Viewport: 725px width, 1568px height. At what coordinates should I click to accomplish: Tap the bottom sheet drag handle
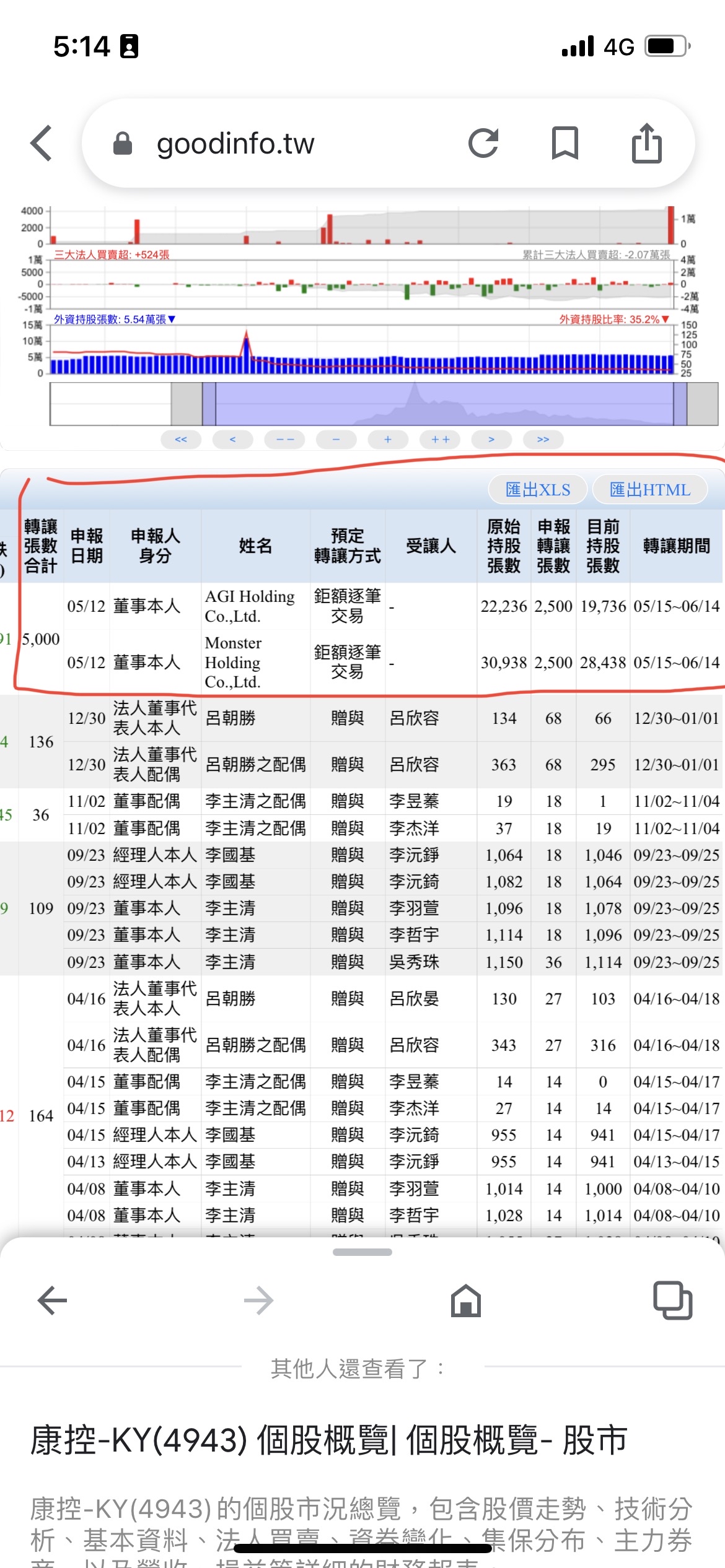tap(362, 1252)
